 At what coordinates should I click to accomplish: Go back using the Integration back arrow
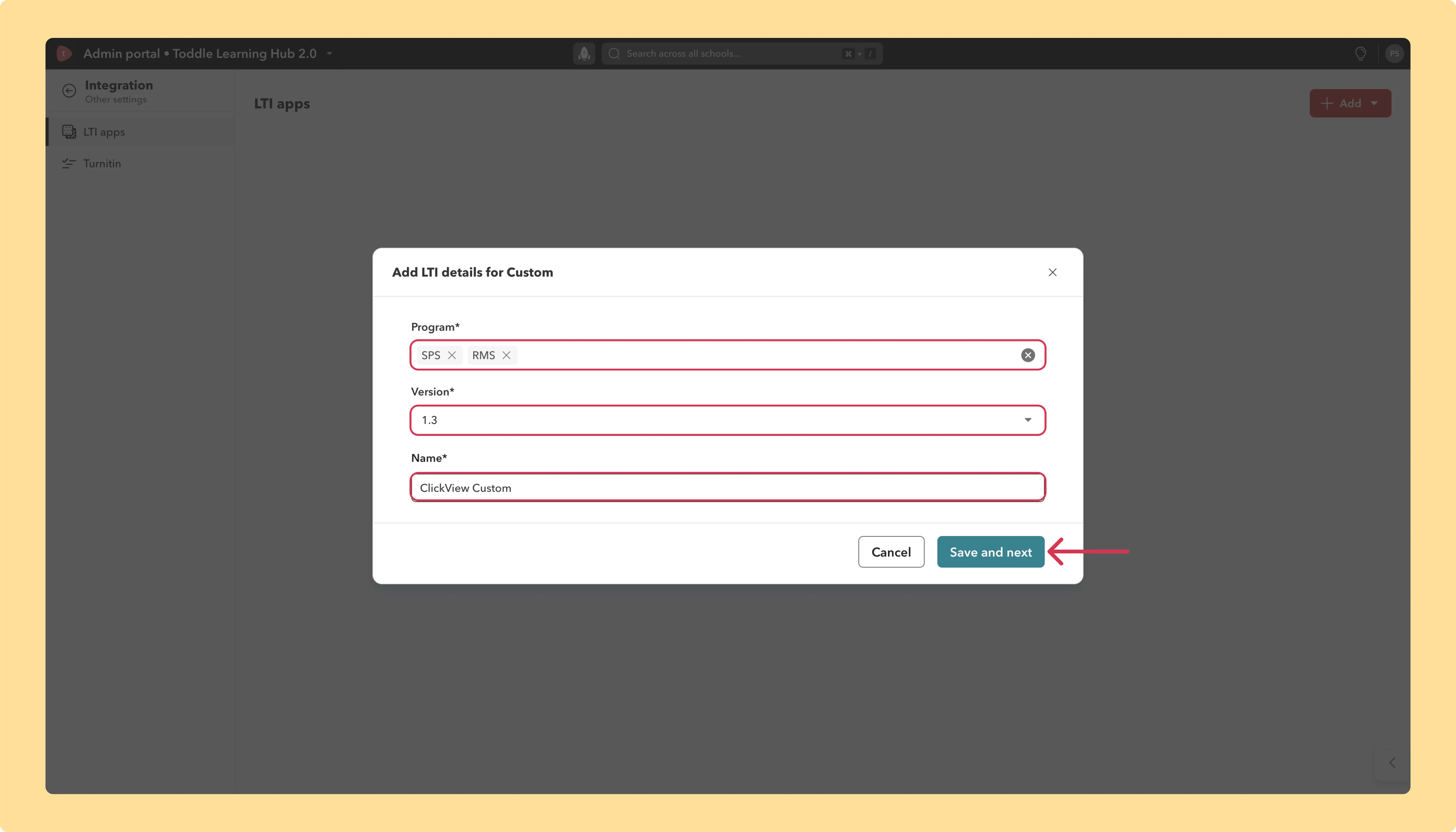(69, 91)
